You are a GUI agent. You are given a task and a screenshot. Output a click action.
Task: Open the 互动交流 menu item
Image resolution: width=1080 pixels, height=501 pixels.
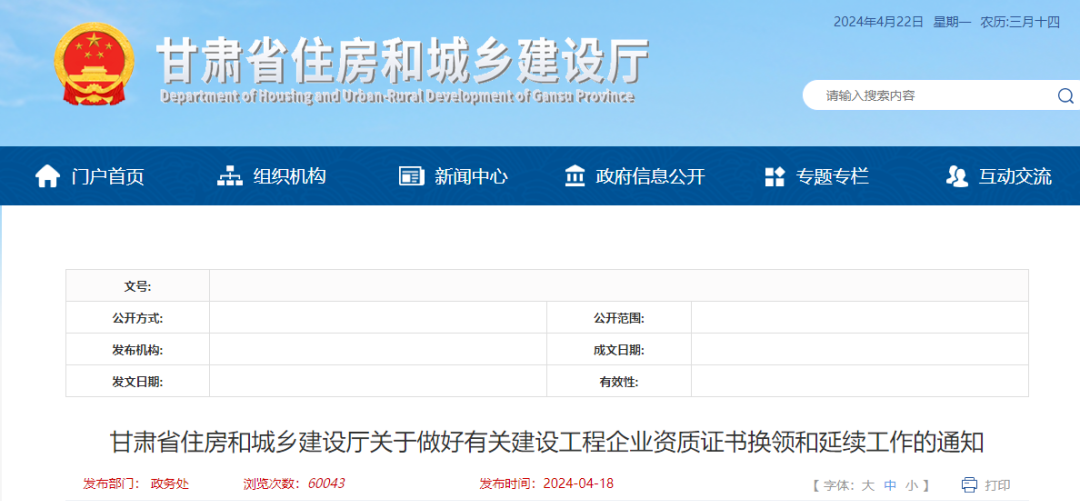coord(1015,176)
